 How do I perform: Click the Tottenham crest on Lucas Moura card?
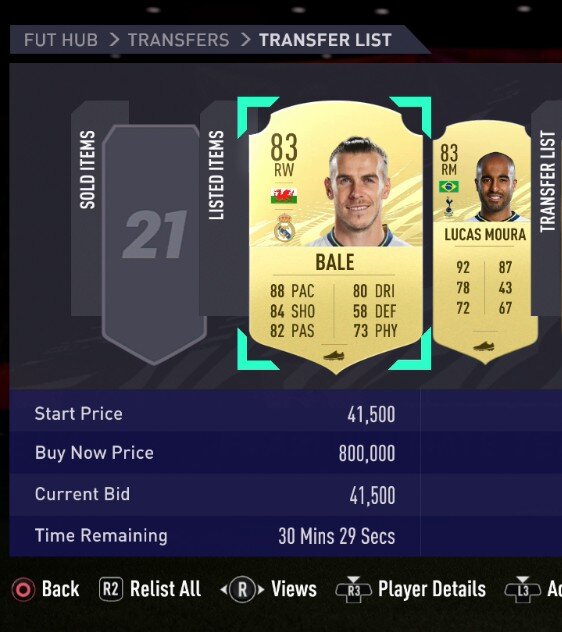coord(448,207)
